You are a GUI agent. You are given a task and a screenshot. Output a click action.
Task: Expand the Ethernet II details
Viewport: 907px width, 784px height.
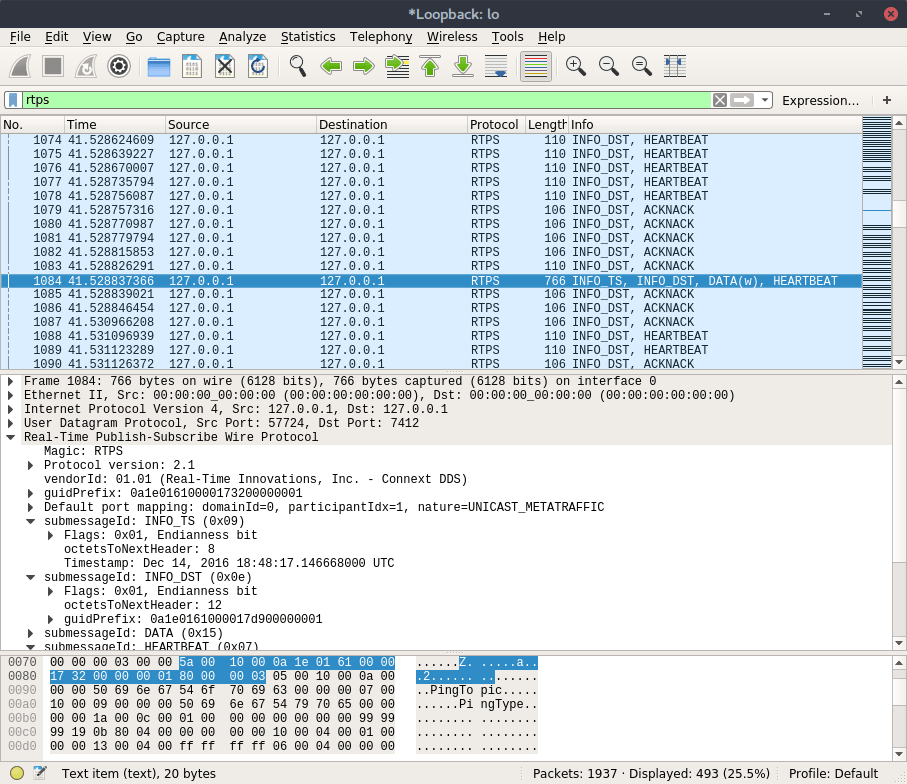10,395
